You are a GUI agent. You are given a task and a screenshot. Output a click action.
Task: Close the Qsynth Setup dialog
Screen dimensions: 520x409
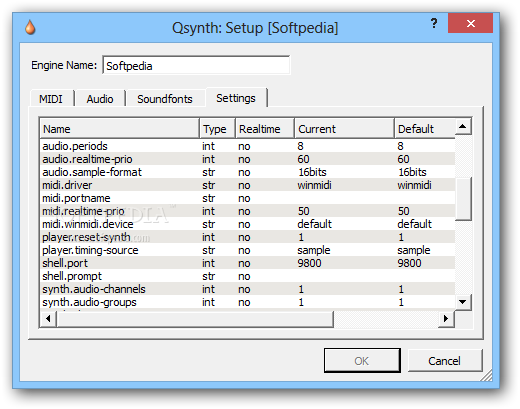[x=470, y=23]
